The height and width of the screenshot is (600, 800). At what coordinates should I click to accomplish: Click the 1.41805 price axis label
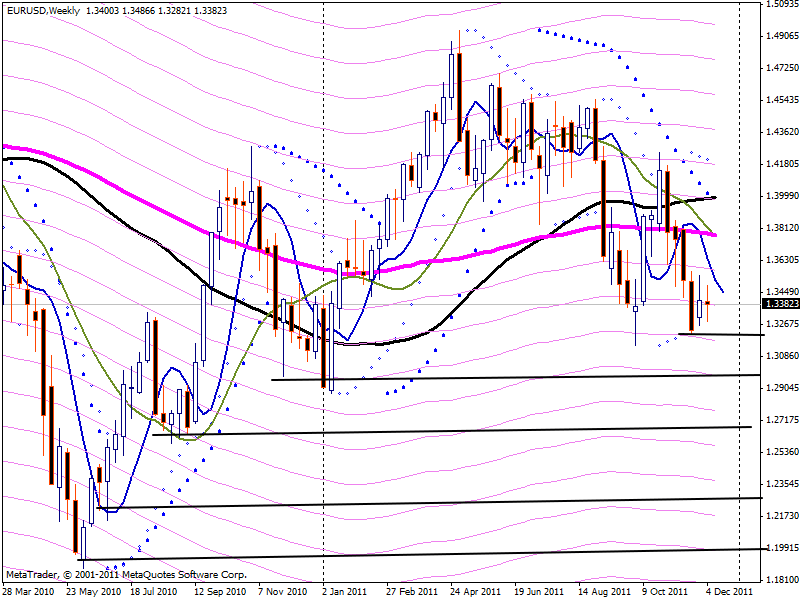[x=782, y=164]
